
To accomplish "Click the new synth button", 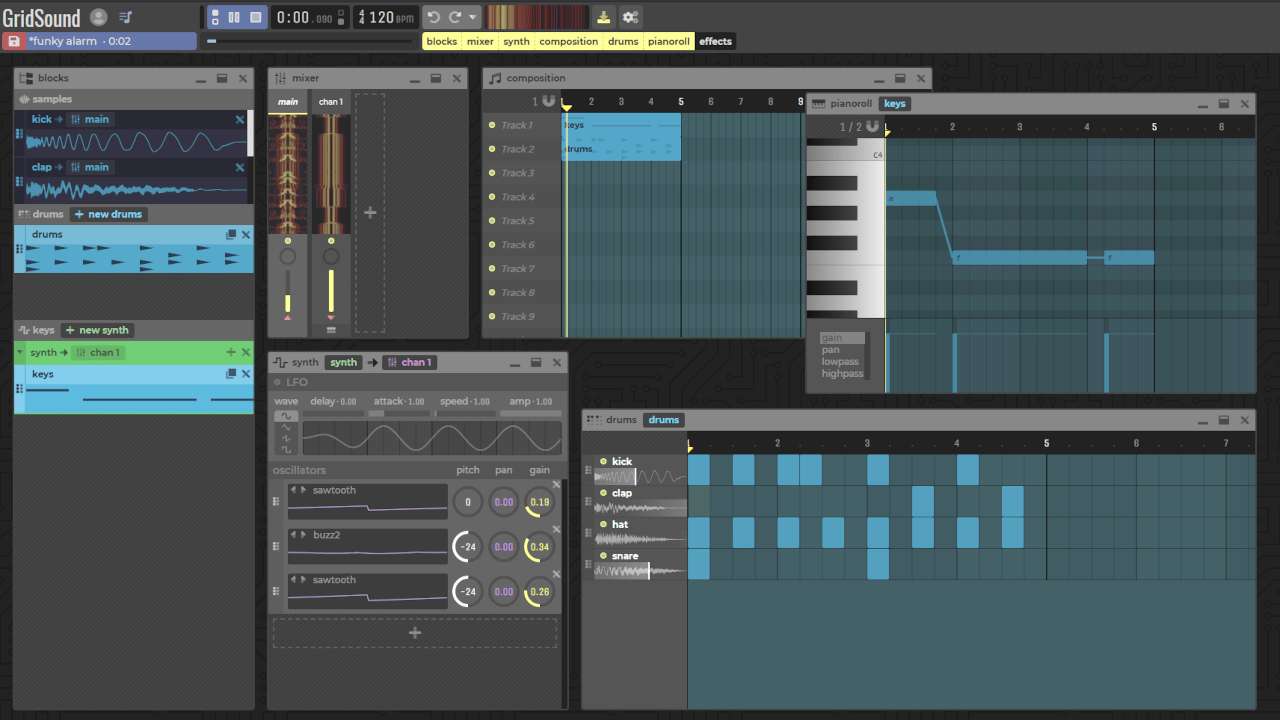I will [x=96, y=329].
